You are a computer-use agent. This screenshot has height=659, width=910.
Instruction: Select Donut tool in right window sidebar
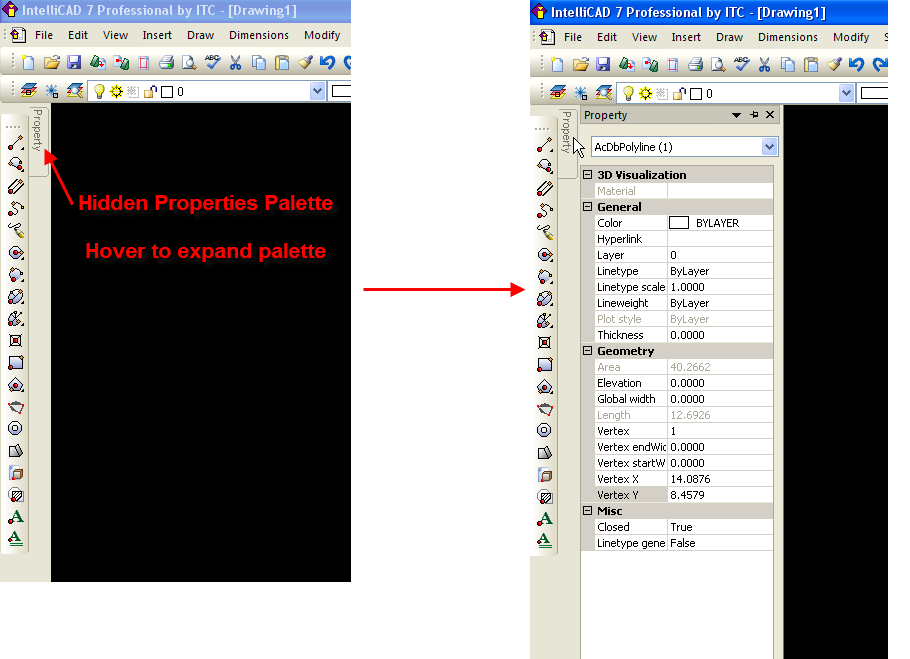pyautogui.click(x=545, y=430)
